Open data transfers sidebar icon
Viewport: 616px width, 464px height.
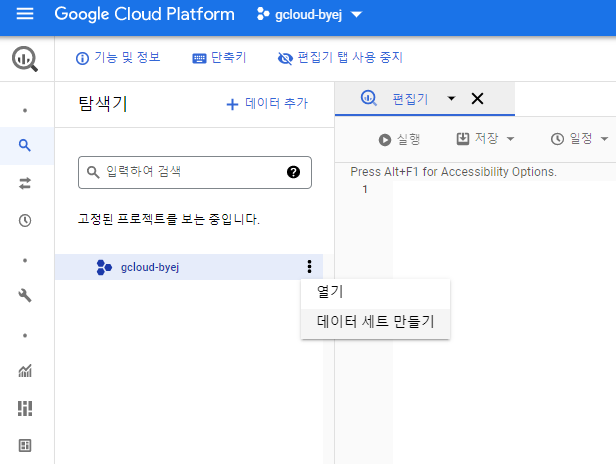[25, 183]
